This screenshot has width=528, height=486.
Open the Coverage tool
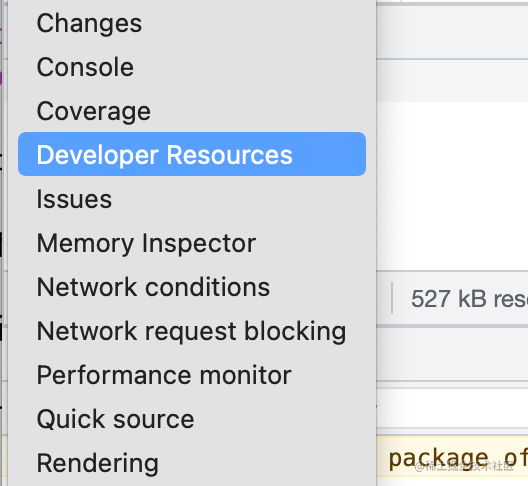point(94,111)
